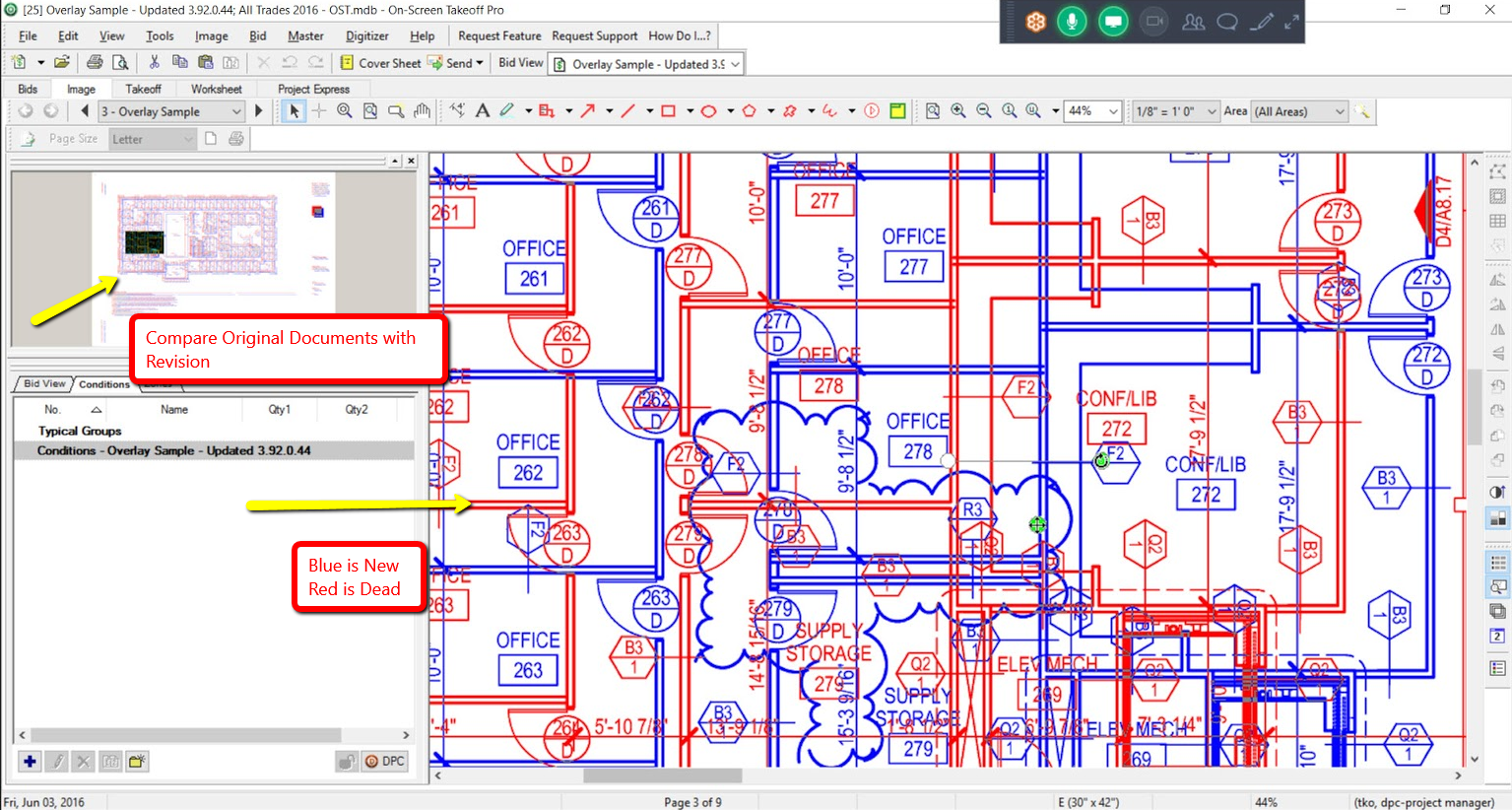Image resolution: width=1512 pixels, height=810 pixels.
Task: Click the DPC button
Action: coord(385,761)
